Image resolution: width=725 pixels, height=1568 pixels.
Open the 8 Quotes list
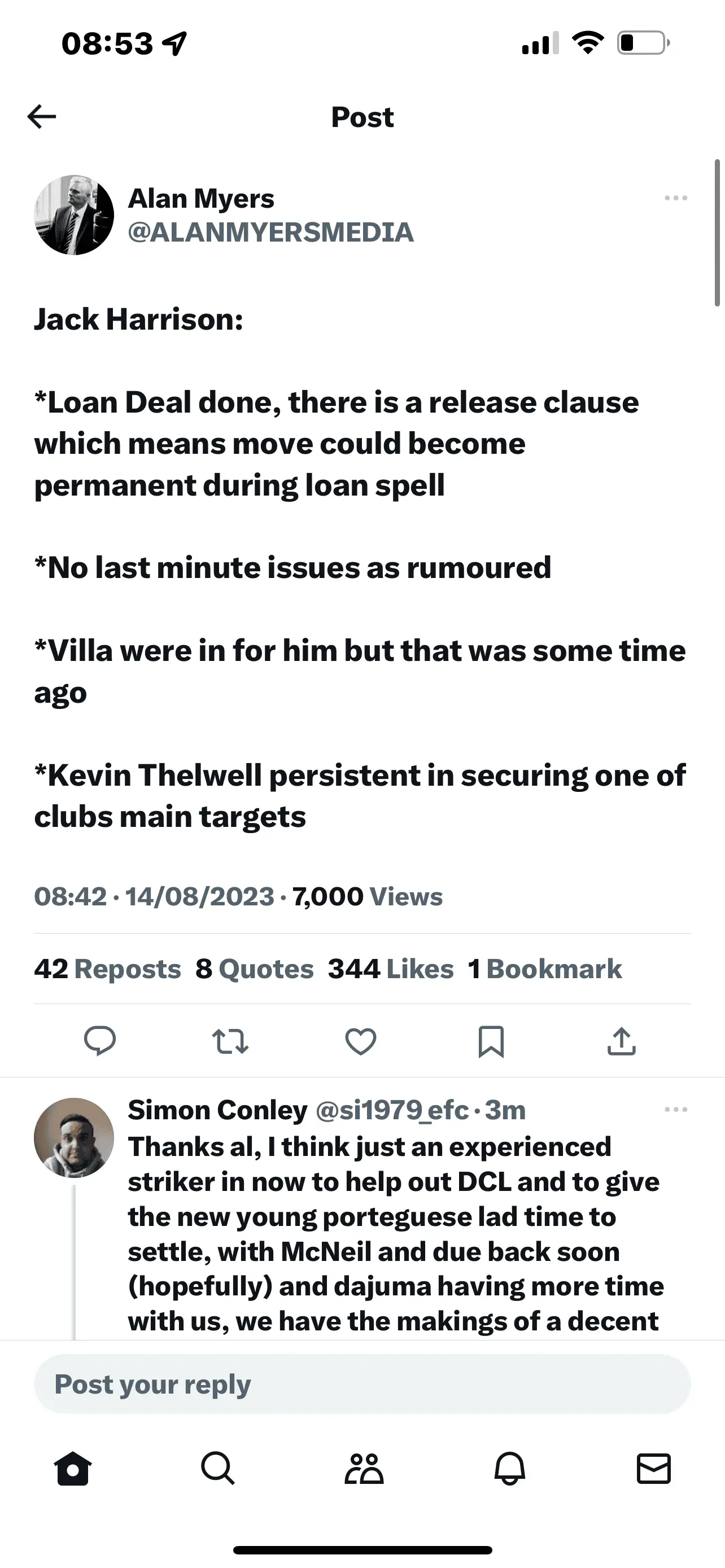(x=254, y=969)
